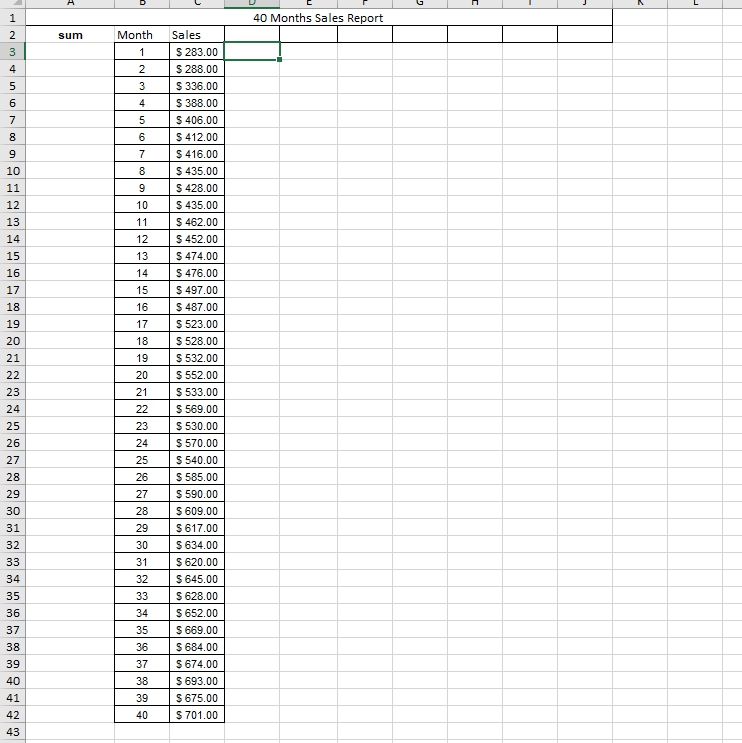Select the $ 590.00 sales cell
The image size is (742, 743).
pyautogui.click(x=197, y=494)
